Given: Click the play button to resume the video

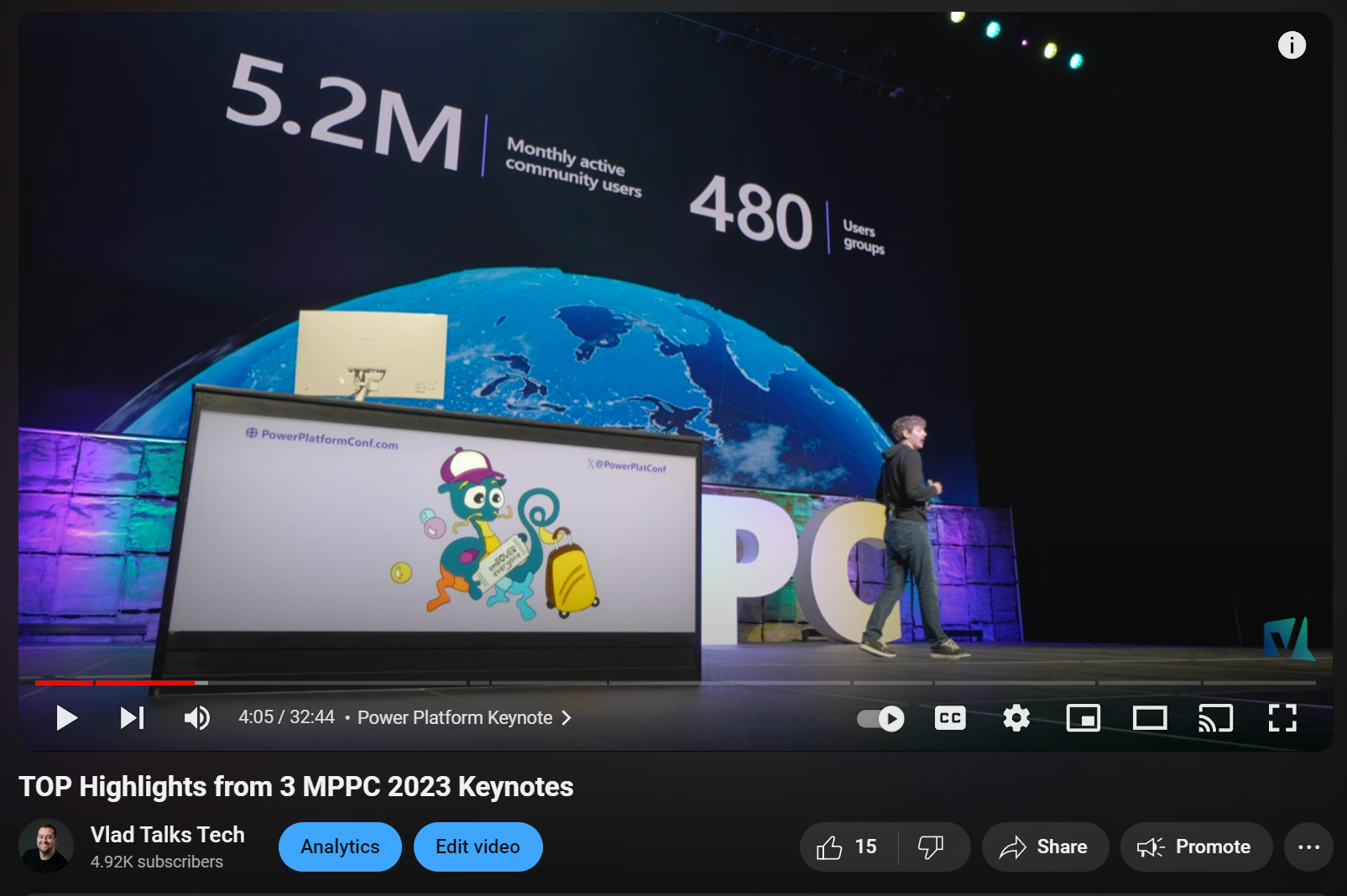Looking at the screenshot, I should point(66,717).
